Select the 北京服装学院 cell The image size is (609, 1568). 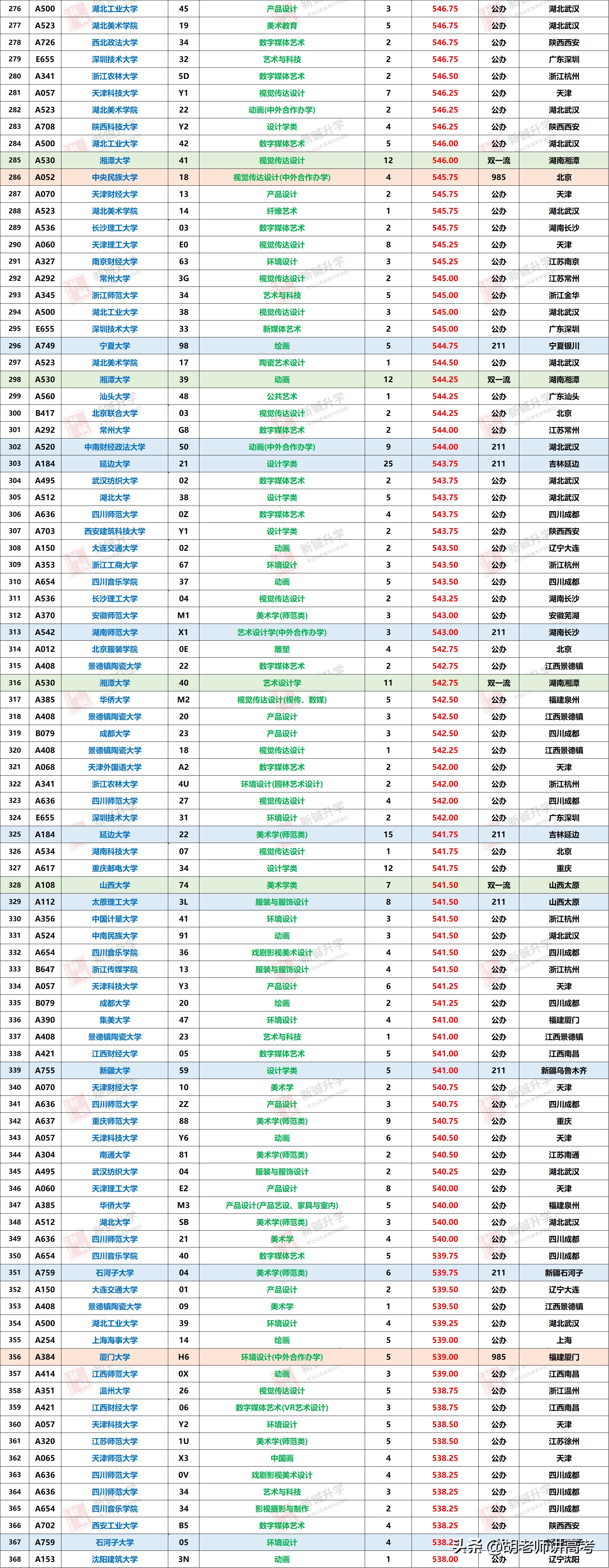click(x=114, y=649)
